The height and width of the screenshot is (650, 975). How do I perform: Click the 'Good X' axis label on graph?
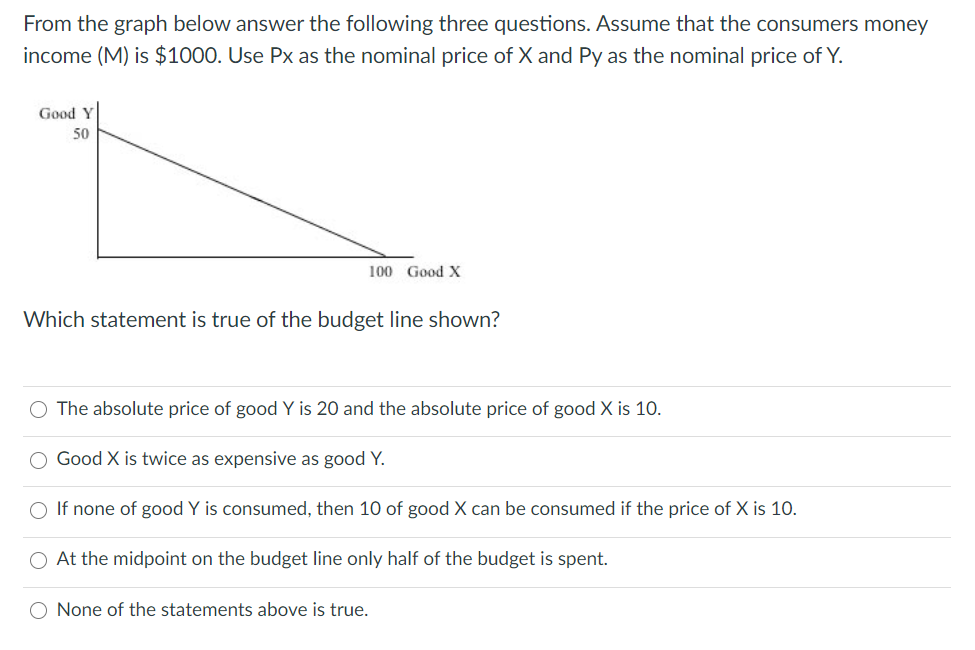[434, 272]
